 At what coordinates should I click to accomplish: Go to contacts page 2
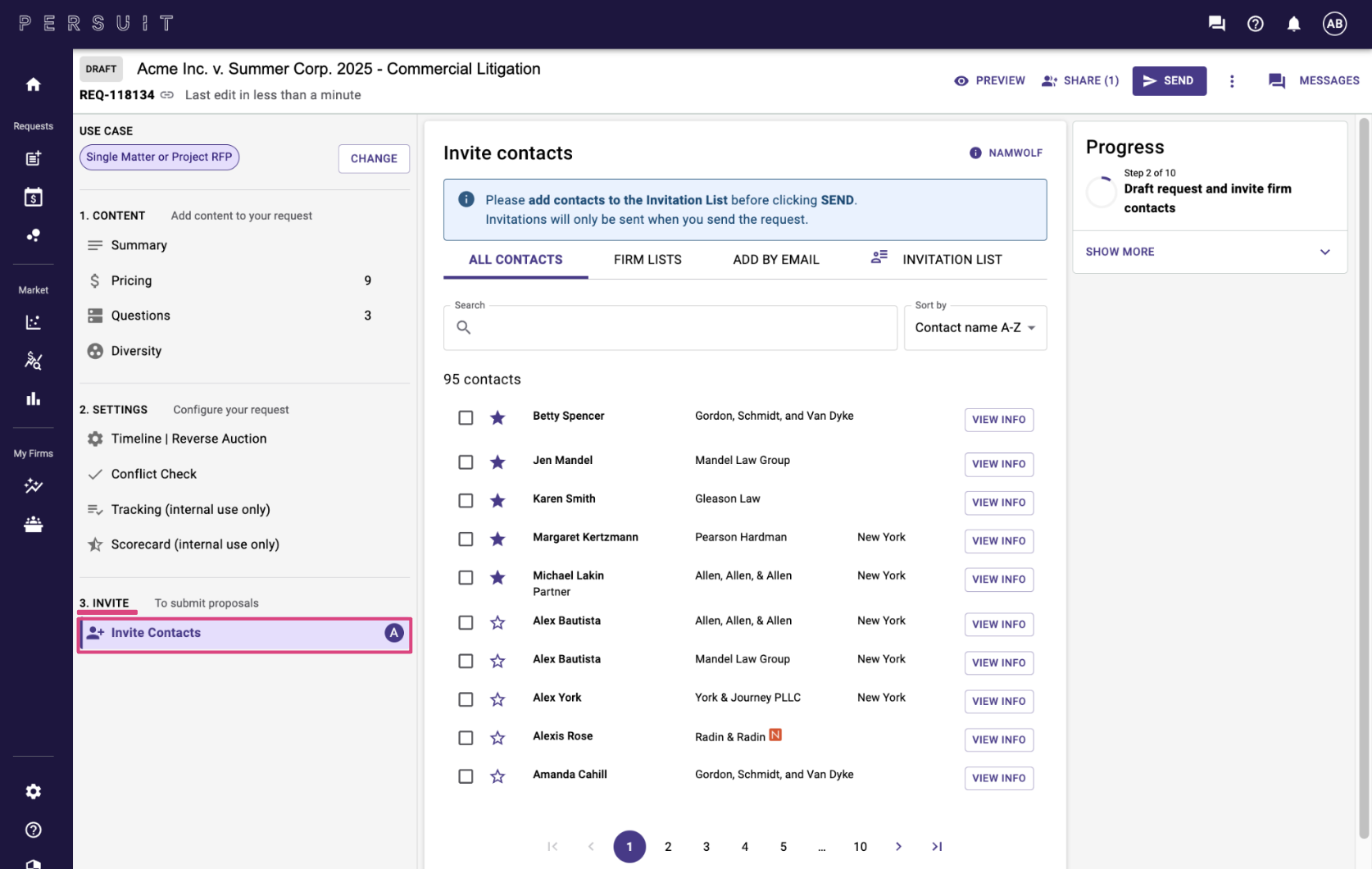pyautogui.click(x=668, y=847)
